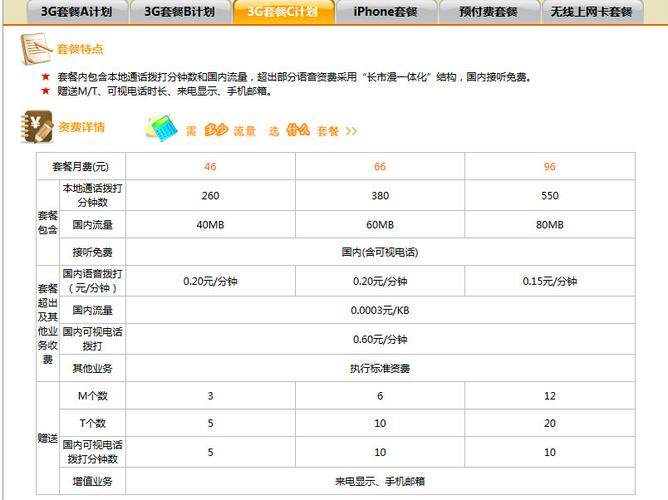Switch to the 预付费套餐 tab
The width and height of the screenshot is (668, 500).
coord(489,11)
